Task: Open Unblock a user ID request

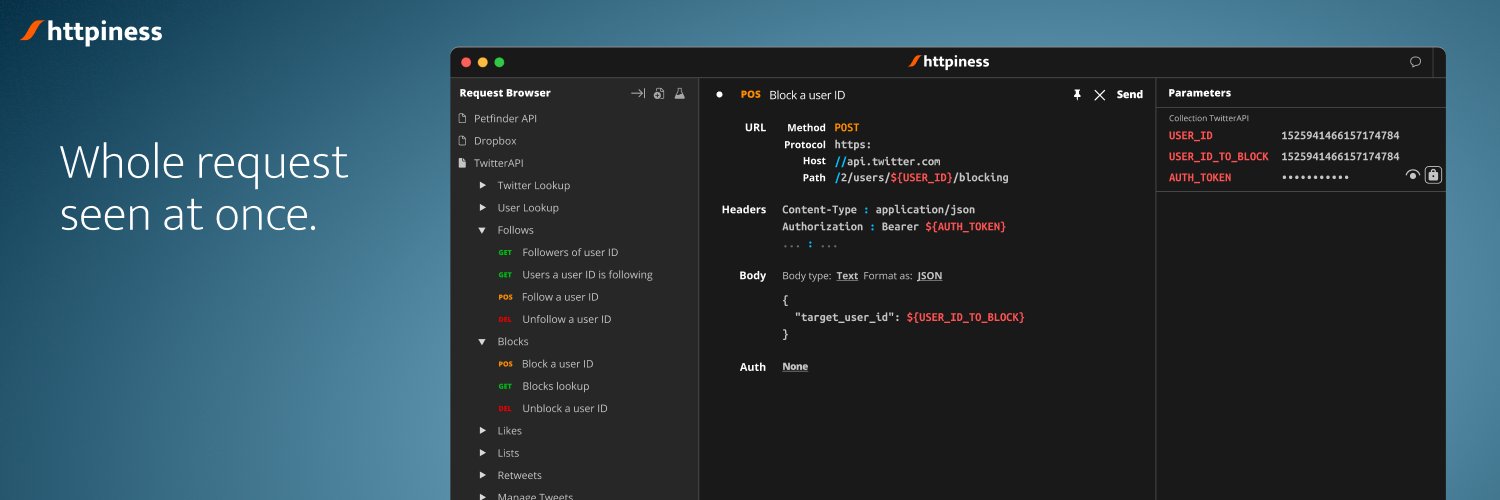Action: (x=564, y=408)
